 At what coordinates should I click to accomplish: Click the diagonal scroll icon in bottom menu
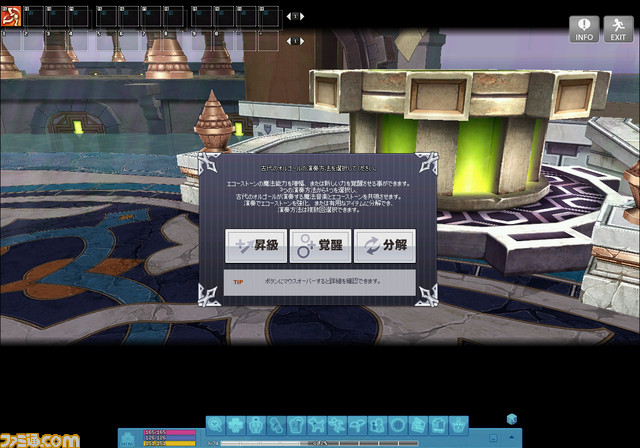pyautogui.click(x=276, y=425)
